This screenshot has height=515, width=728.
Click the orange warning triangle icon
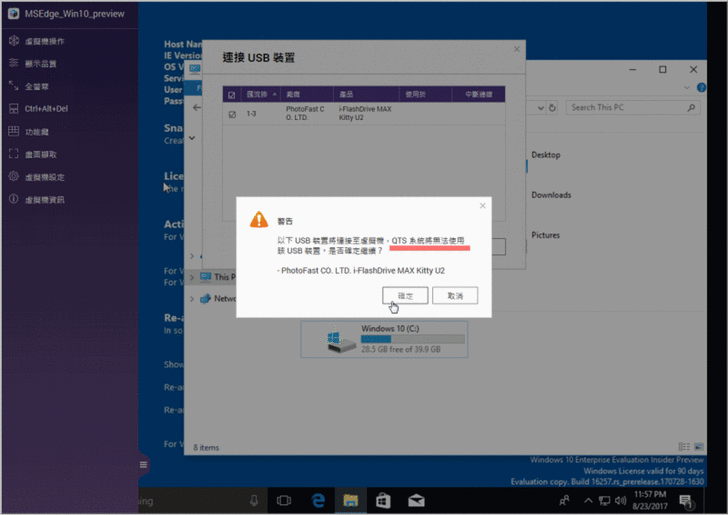[x=259, y=220]
